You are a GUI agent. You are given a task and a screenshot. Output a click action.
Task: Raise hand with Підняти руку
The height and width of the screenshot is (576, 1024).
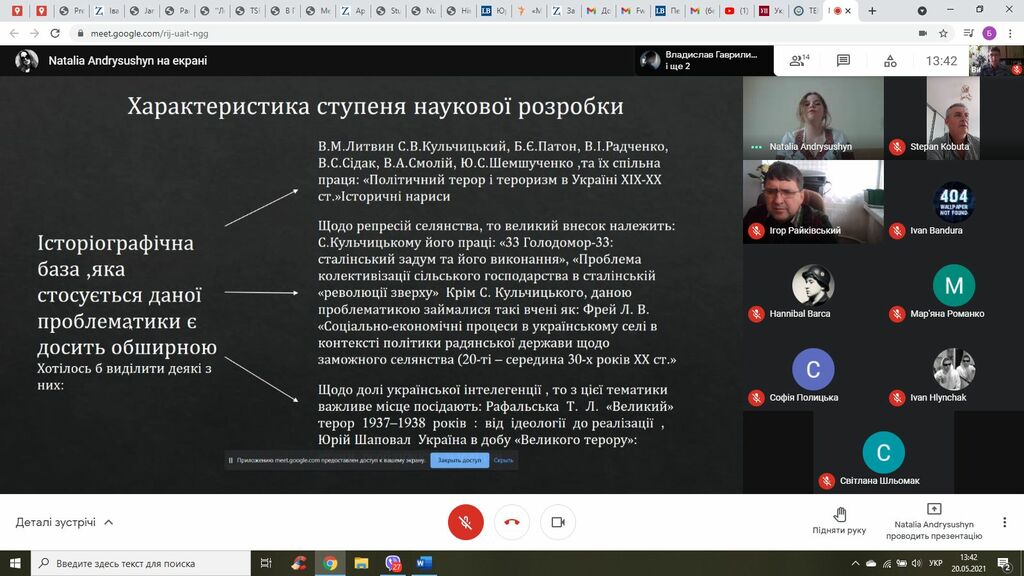[839, 520]
